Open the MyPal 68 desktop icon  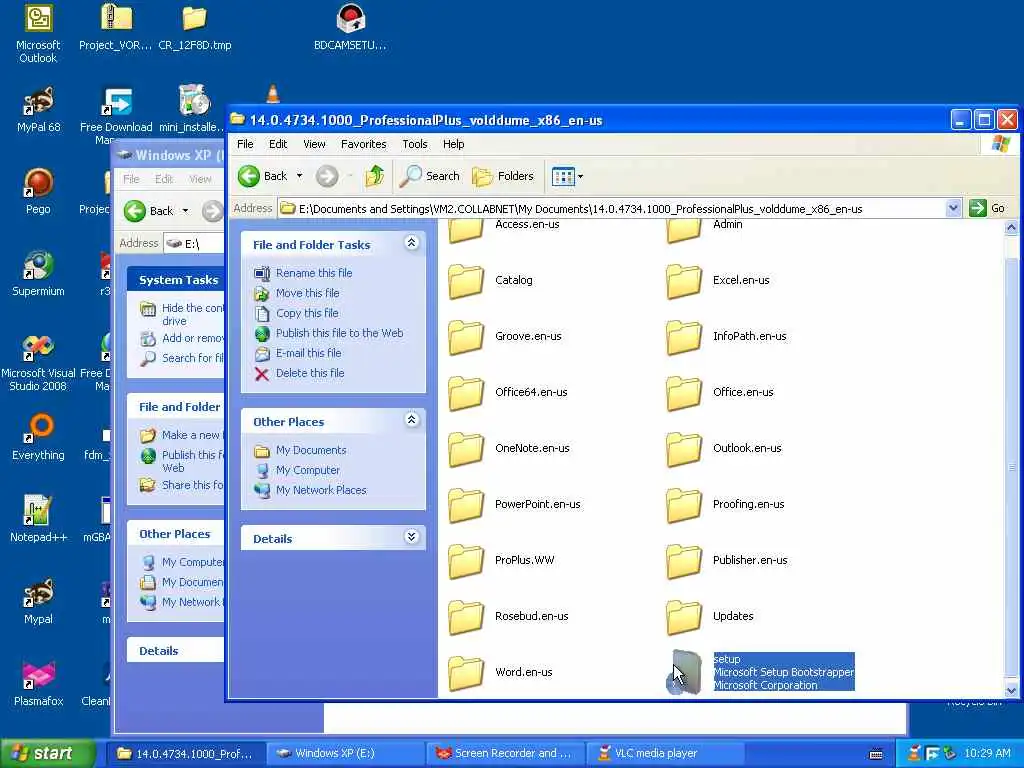point(38,110)
